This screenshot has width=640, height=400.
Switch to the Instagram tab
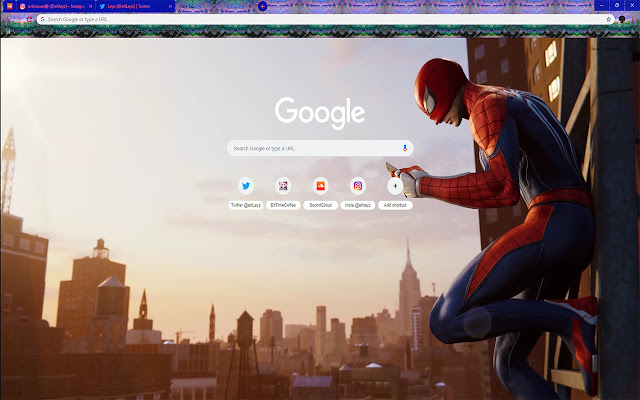point(56,7)
